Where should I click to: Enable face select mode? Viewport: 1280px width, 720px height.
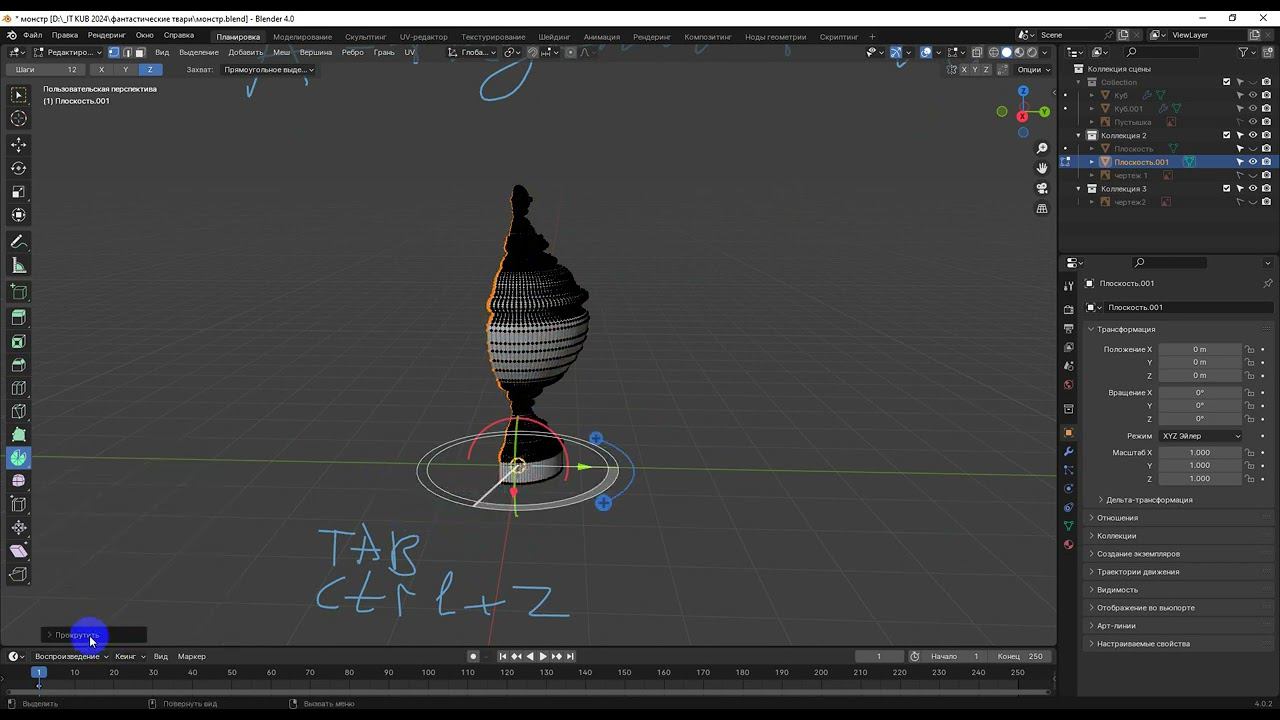pyautogui.click(x=140, y=52)
